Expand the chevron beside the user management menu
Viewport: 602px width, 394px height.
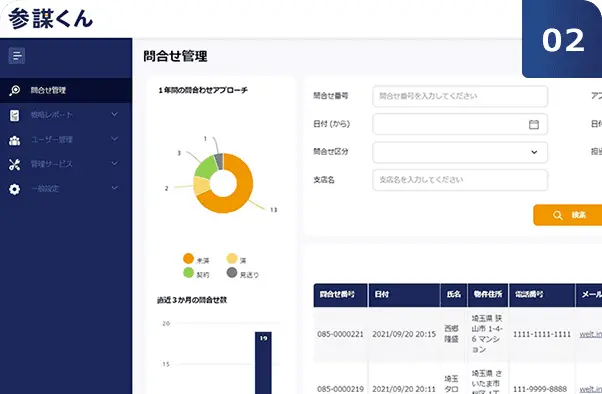tap(114, 139)
